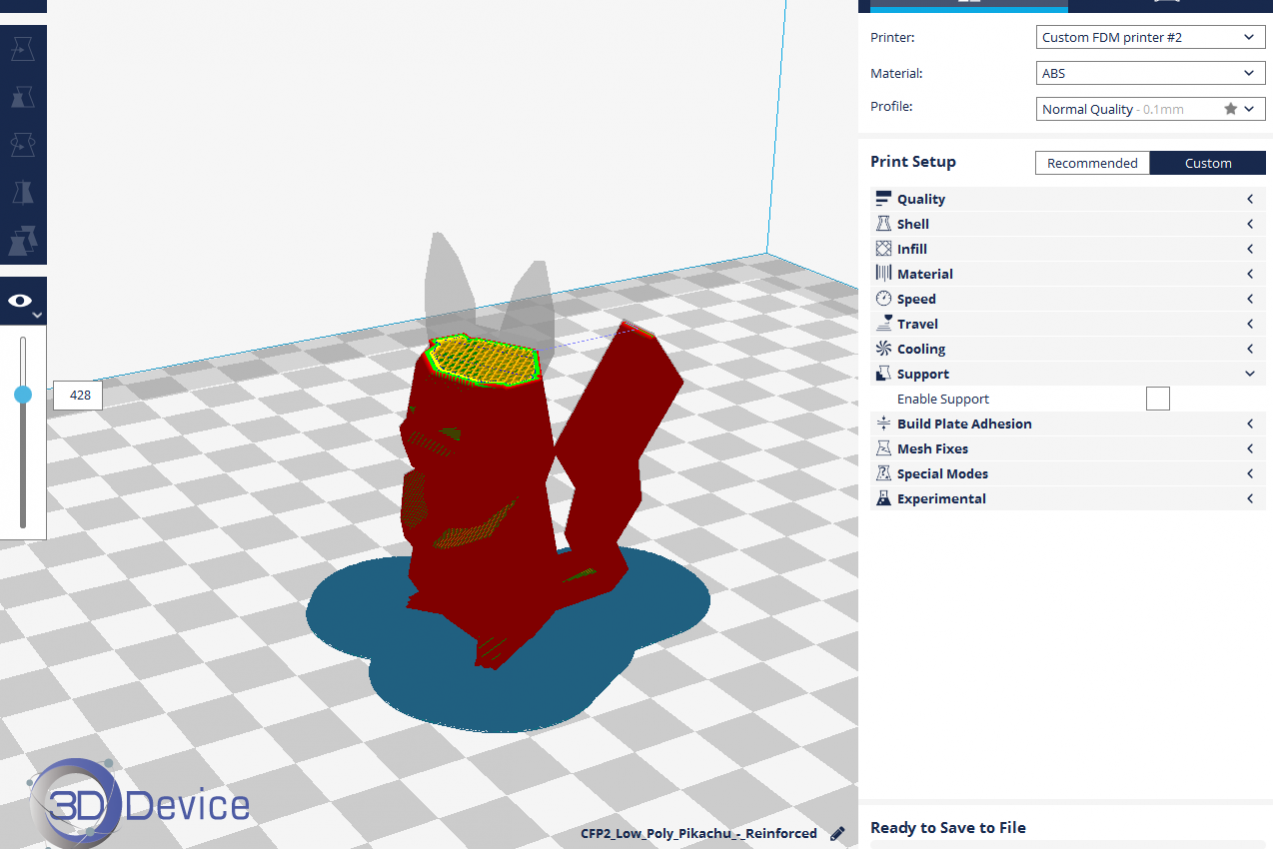Select the Per Model Settings tool

point(23,240)
